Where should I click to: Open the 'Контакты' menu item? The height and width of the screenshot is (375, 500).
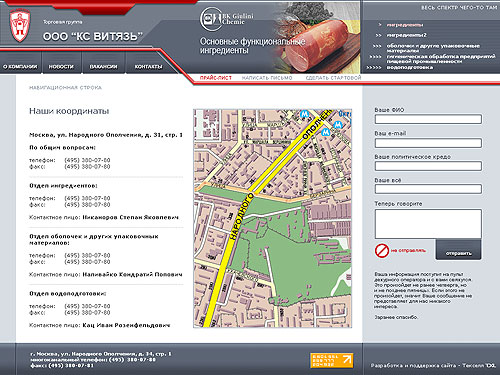point(148,67)
